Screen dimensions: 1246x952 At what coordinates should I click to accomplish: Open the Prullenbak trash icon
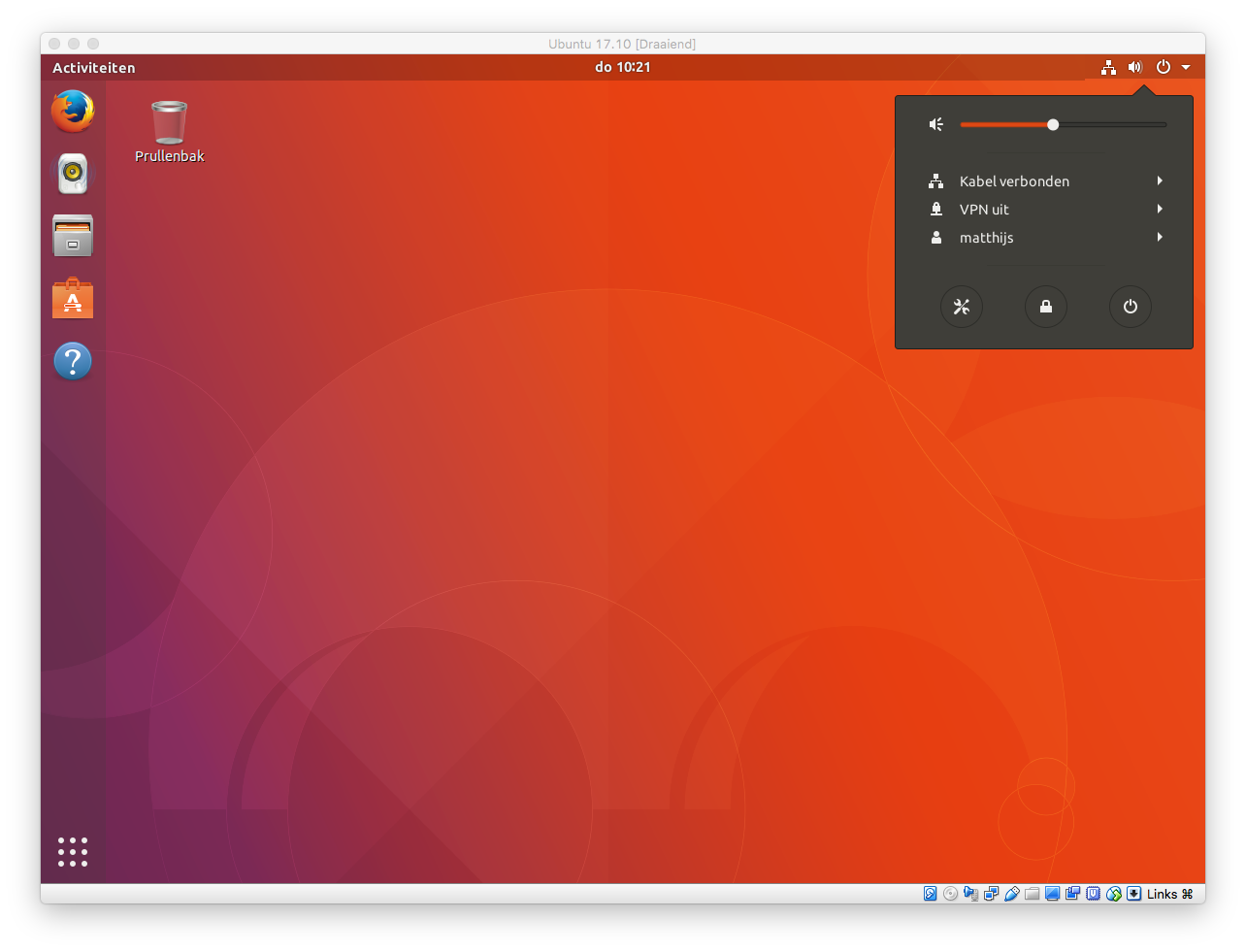[169, 124]
